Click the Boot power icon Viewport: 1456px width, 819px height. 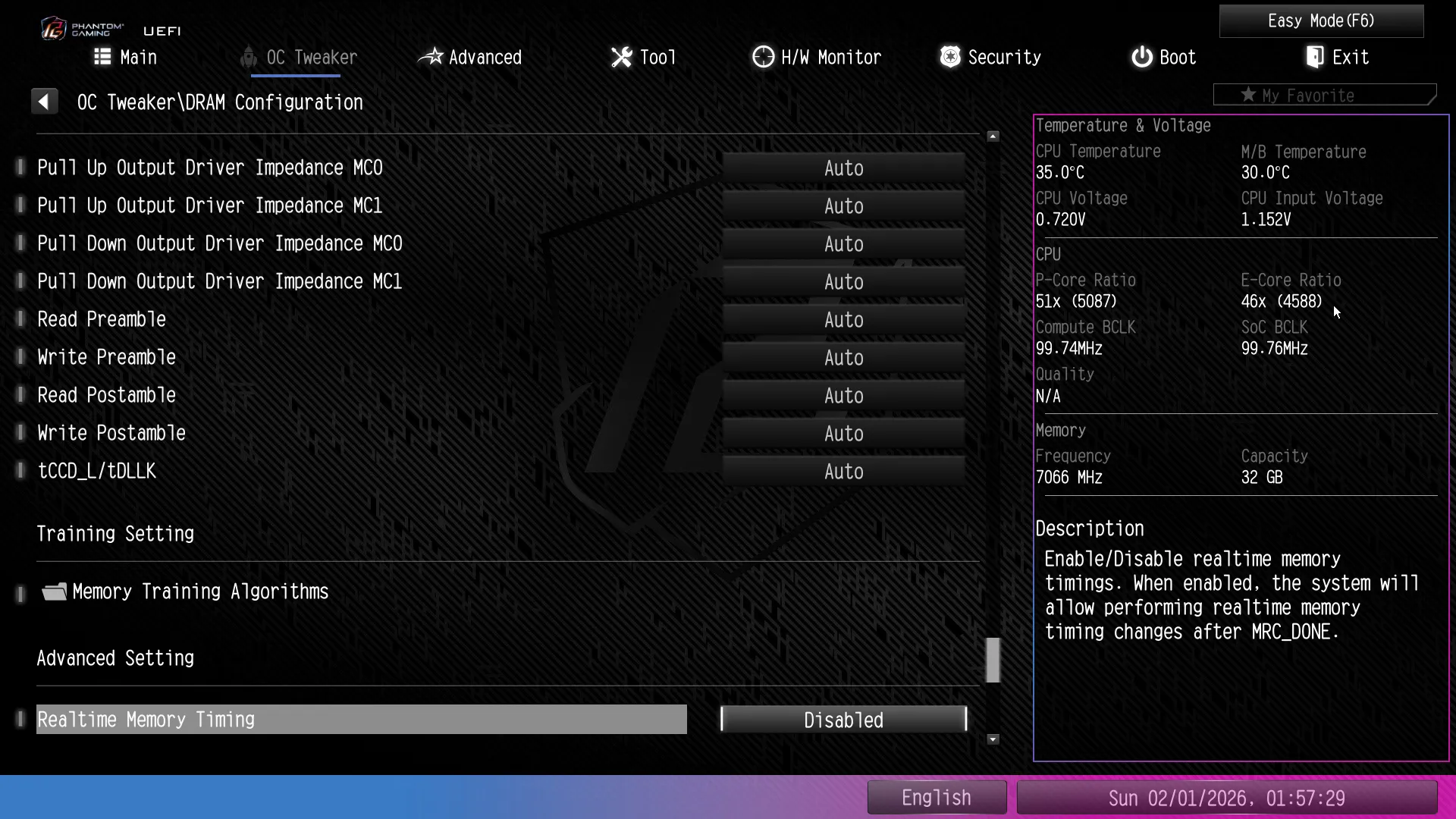pos(1141,57)
